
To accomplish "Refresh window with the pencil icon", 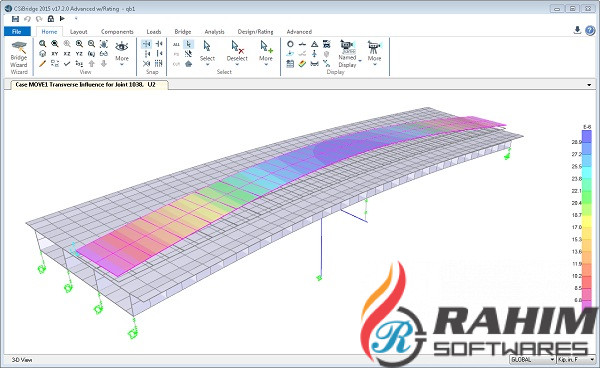I will pos(42,64).
